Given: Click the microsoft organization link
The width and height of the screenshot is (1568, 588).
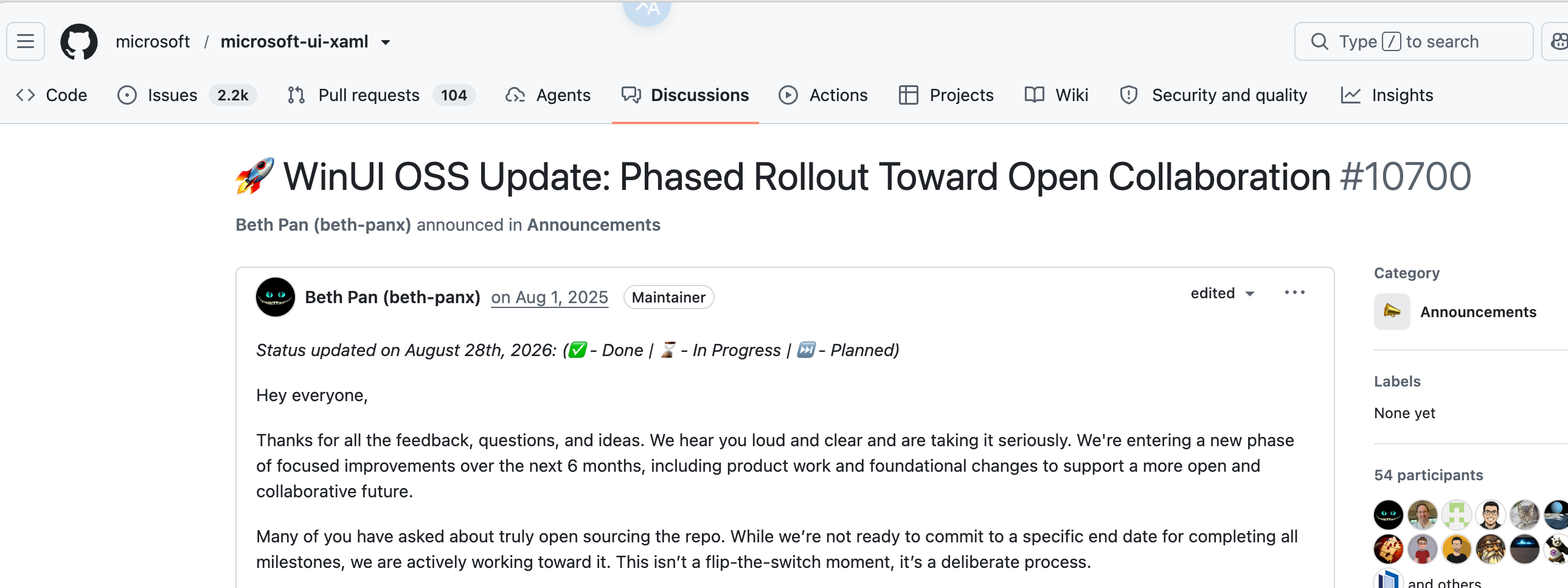Looking at the screenshot, I should click(x=153, y=41).
